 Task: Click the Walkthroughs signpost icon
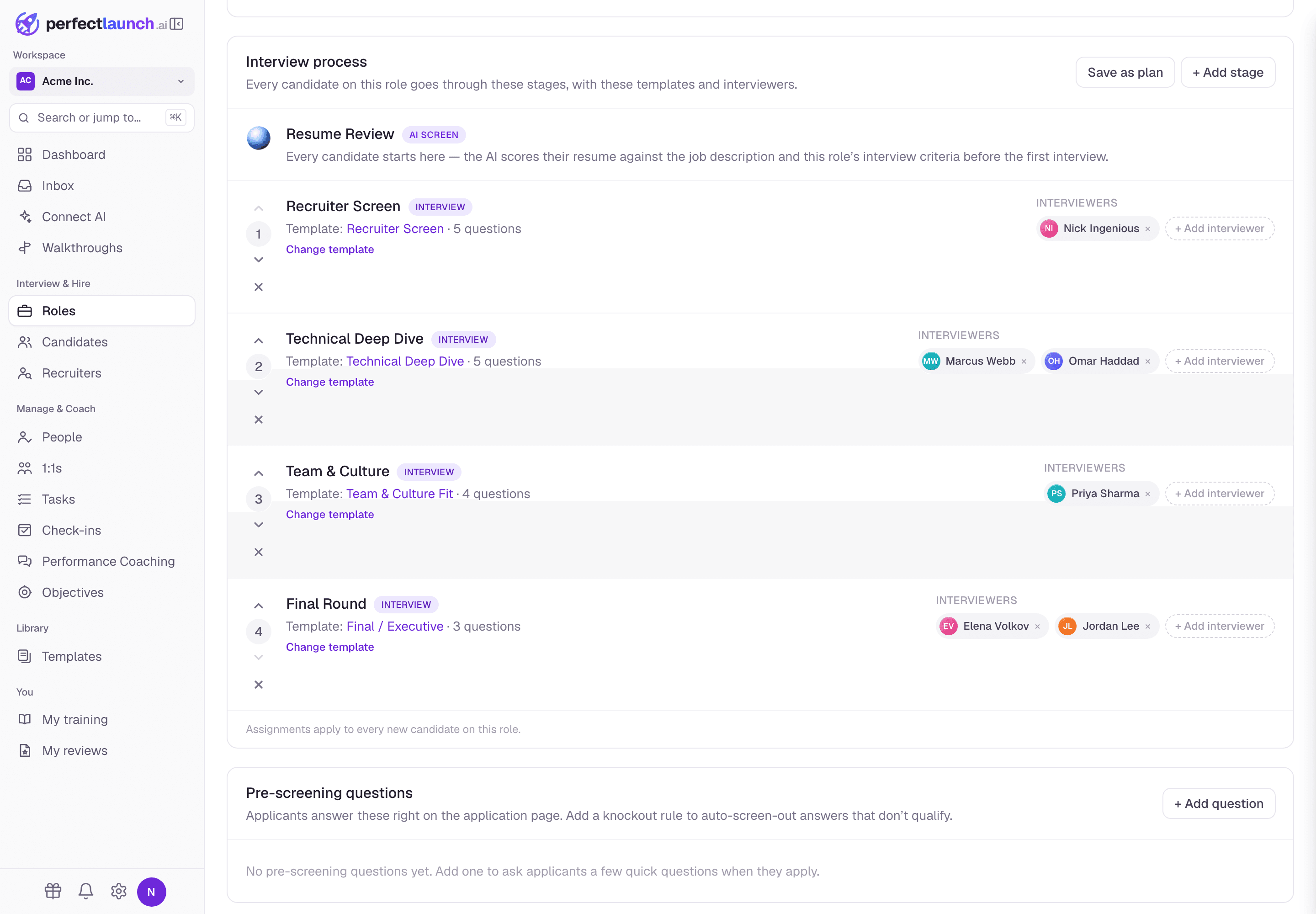(x=25, y=248)
